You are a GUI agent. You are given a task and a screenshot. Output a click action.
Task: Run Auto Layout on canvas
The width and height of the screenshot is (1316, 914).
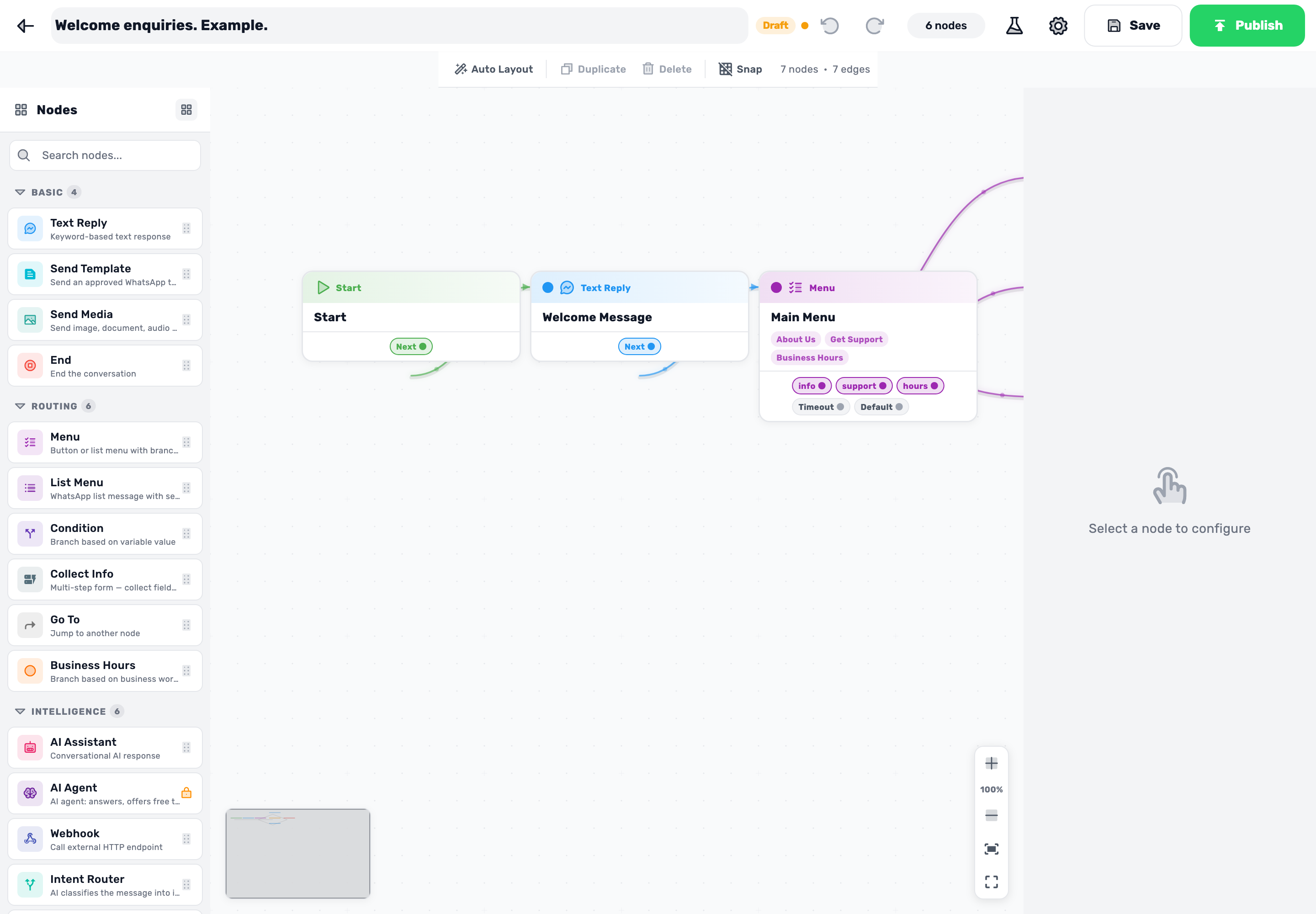(x=493, y=69)
